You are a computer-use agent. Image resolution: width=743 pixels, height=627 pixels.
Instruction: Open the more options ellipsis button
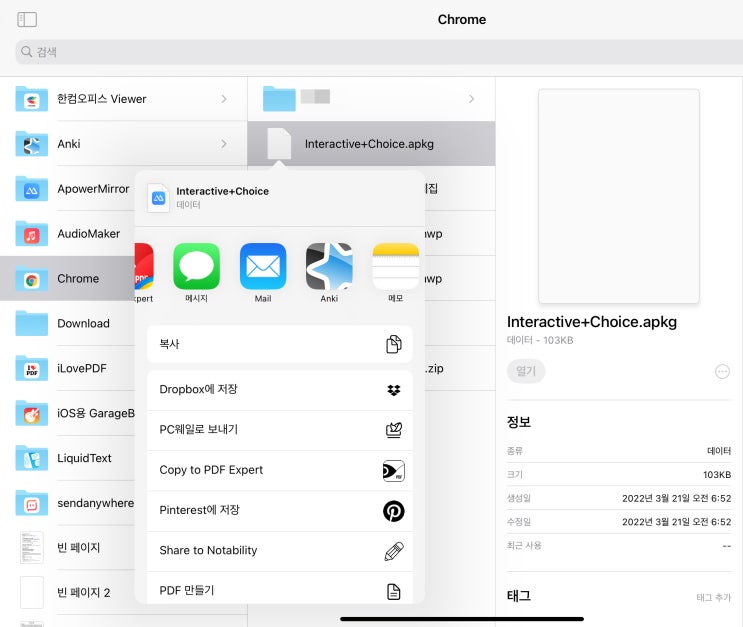pos(722,372)
